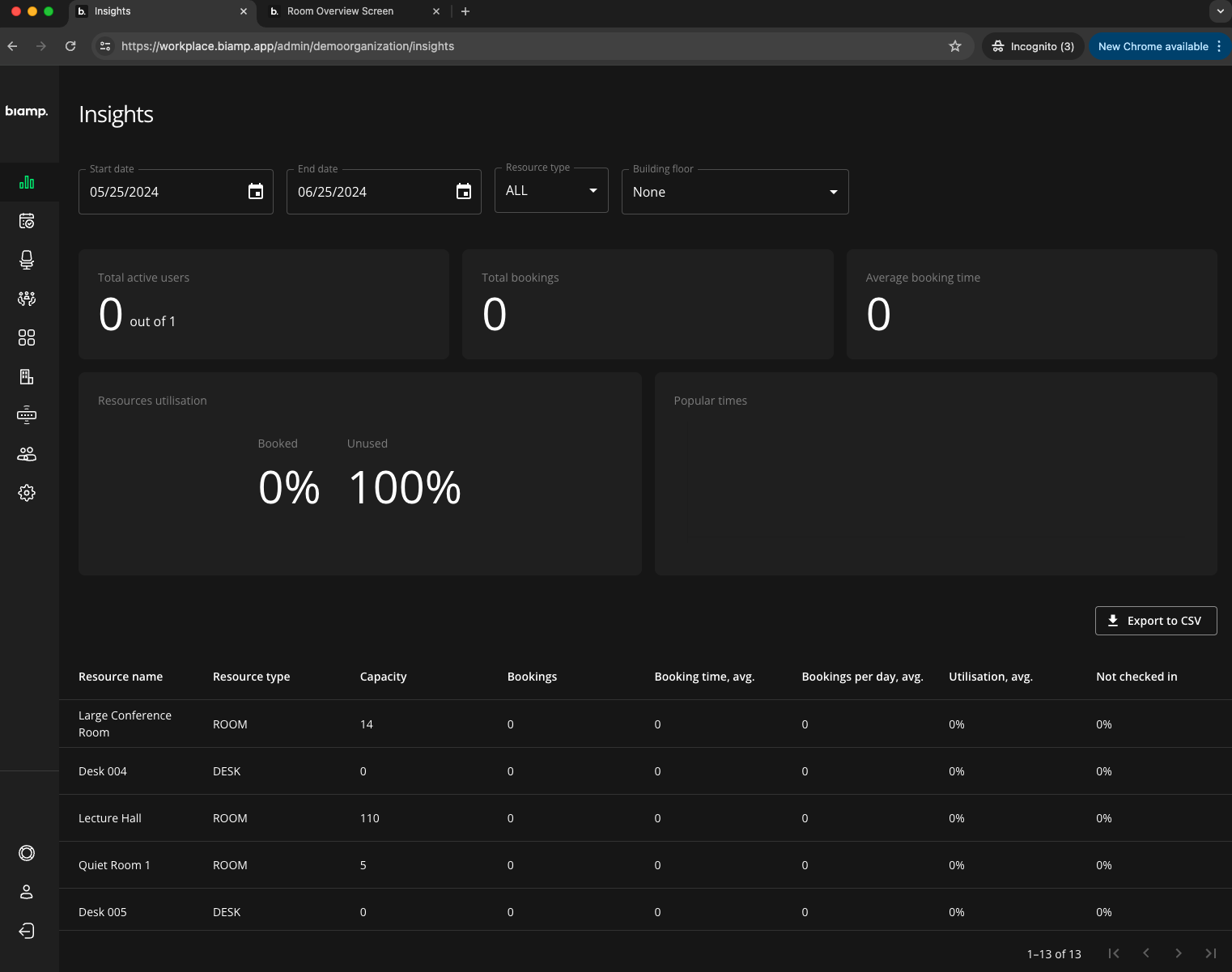Go to first page of table
This screenshot has height=972, width=1232.
(1114, 953)
